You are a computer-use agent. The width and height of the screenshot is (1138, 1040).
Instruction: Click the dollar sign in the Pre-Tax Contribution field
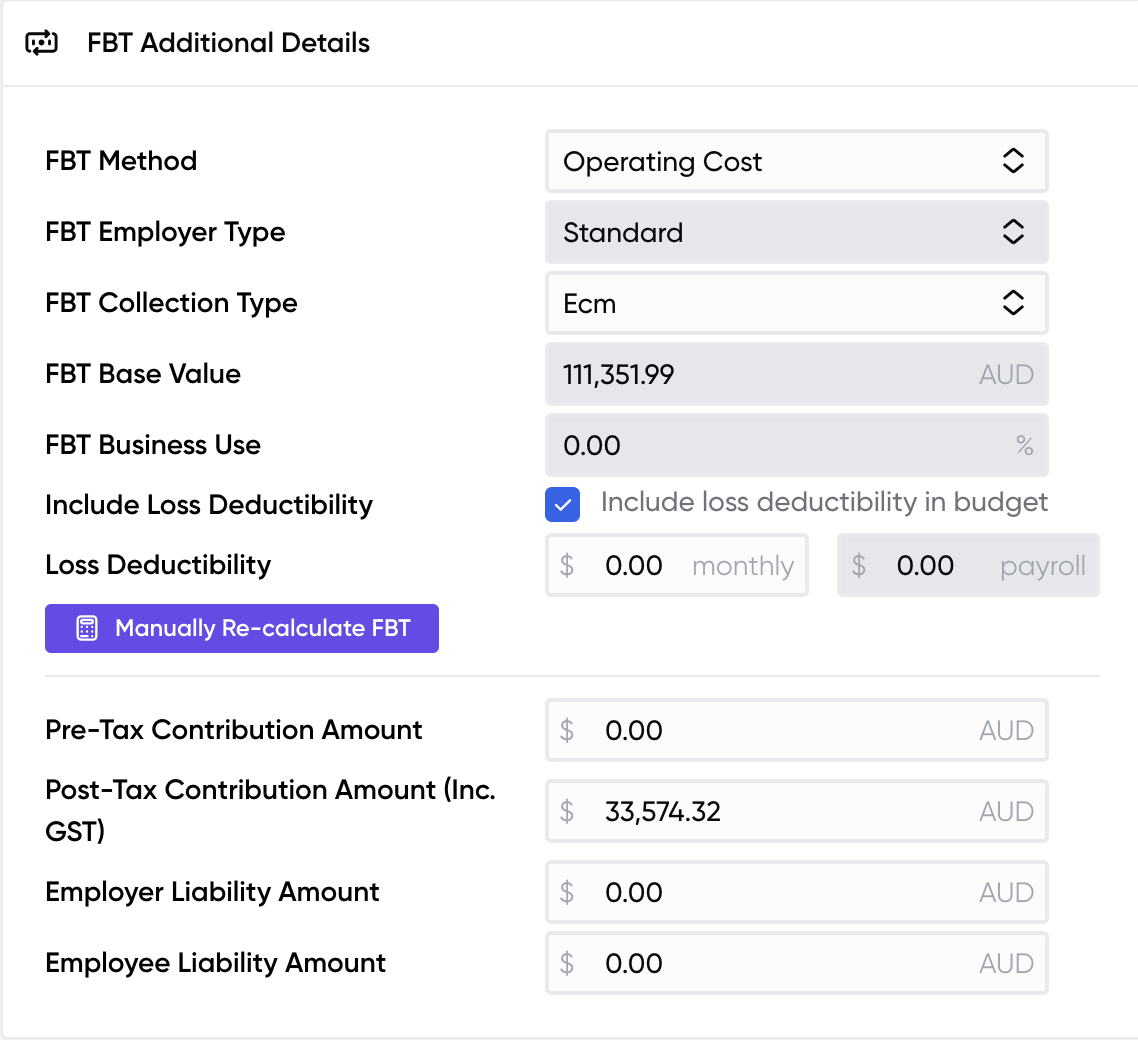pos(567,731)
